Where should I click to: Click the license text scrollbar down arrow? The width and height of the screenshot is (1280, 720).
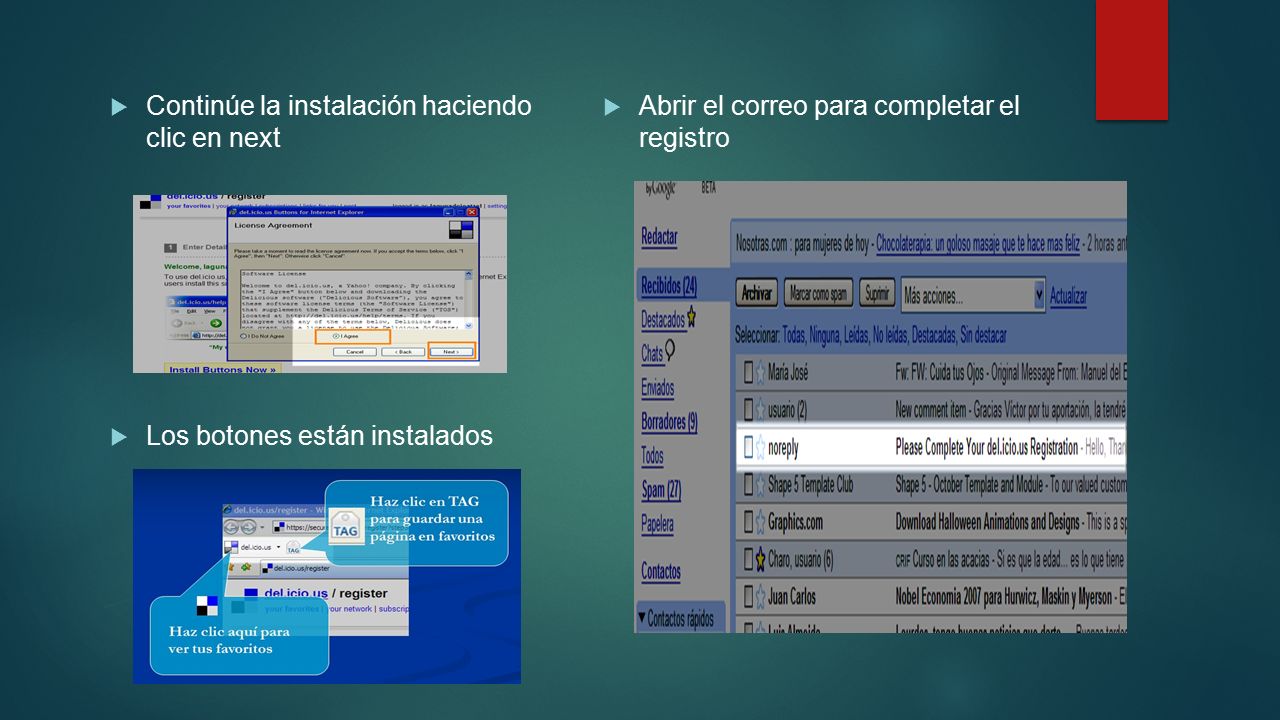(x=468, y=326)
